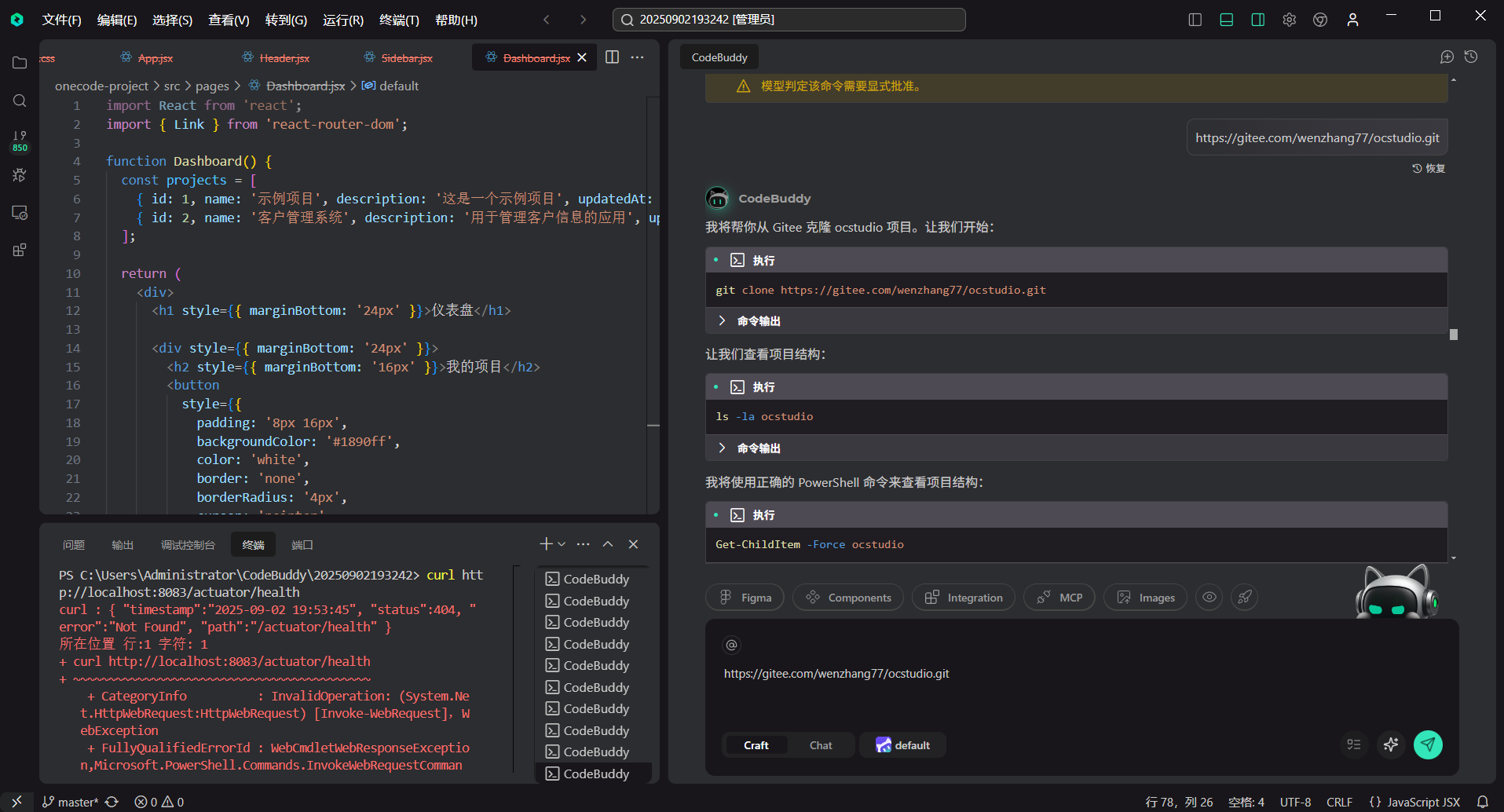Switch to the 输出 panel tab

123,545
